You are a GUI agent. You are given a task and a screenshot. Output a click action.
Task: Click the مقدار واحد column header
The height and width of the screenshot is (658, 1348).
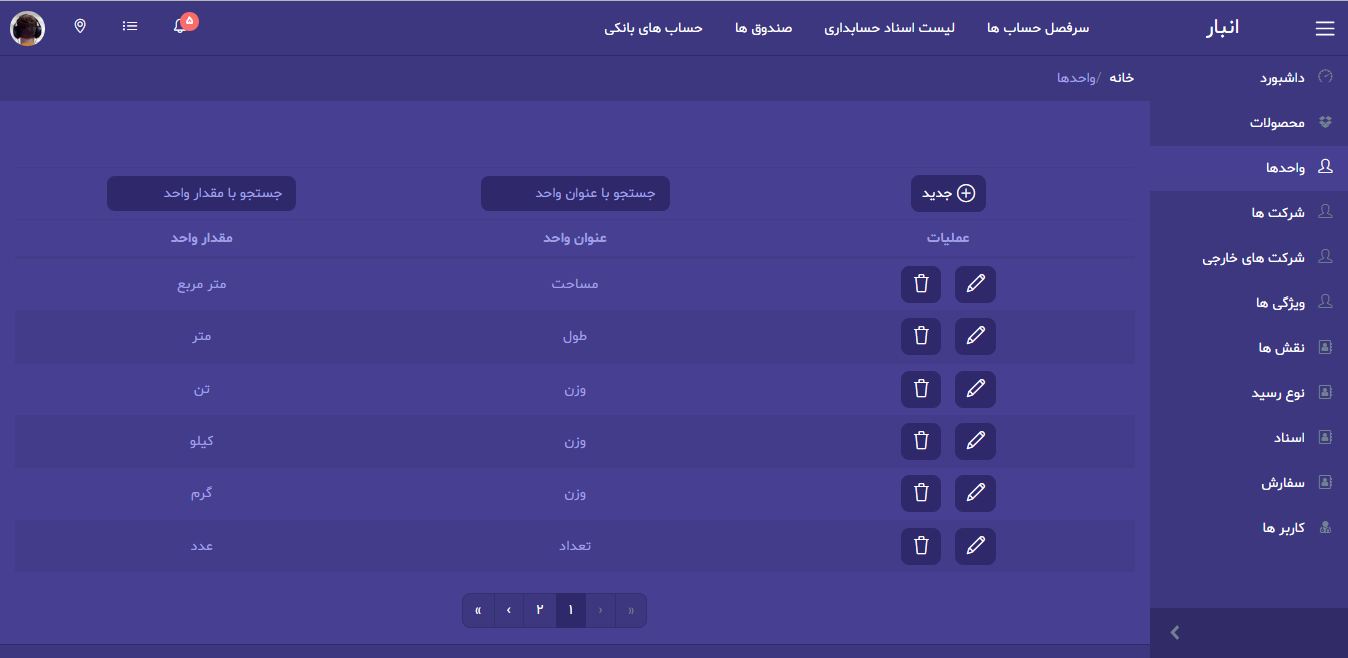pyautogui.click(x=201, y=238)
